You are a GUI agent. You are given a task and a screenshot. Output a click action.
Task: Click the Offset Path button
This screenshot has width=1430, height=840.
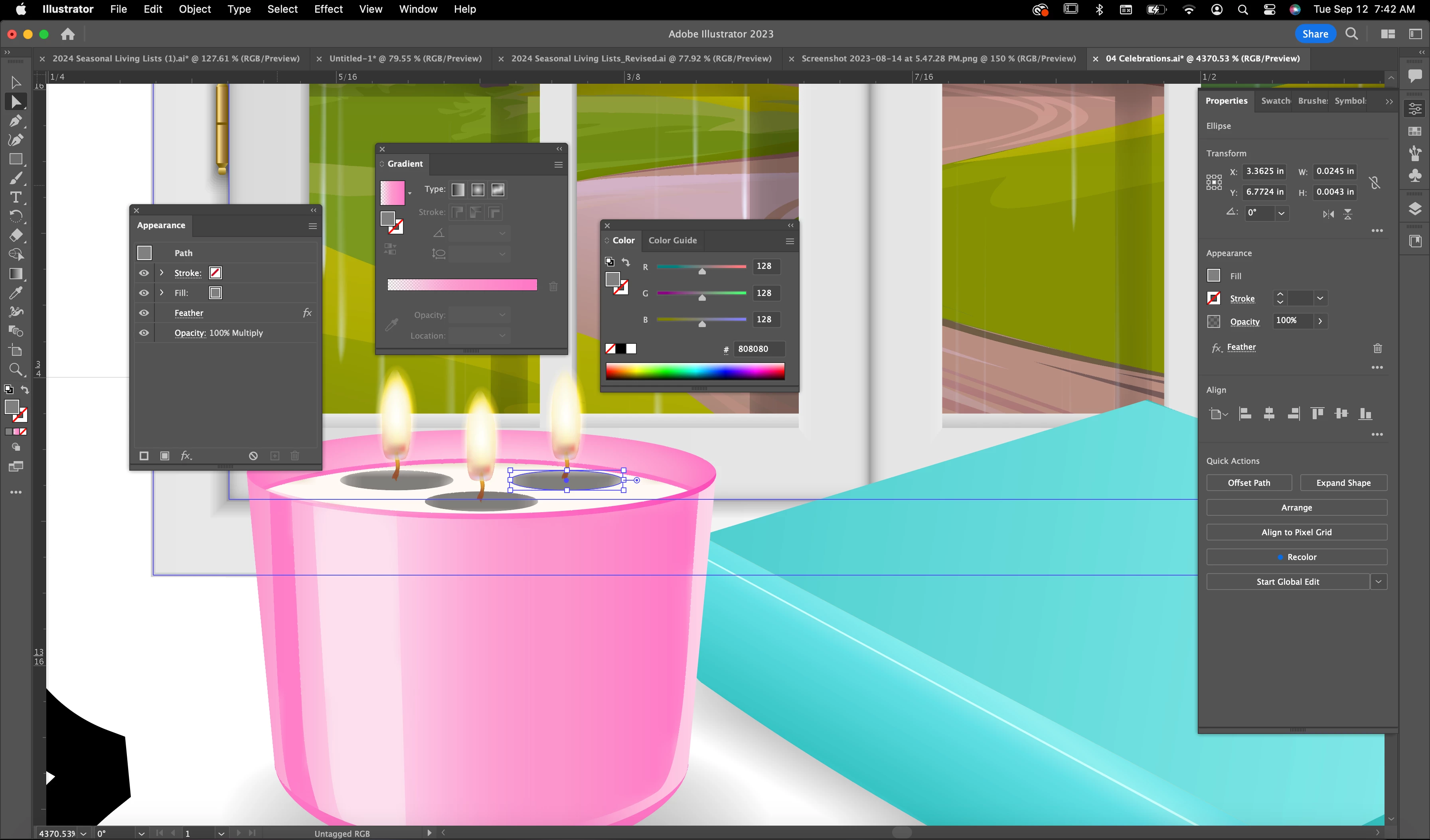[x=1248, y=483]
